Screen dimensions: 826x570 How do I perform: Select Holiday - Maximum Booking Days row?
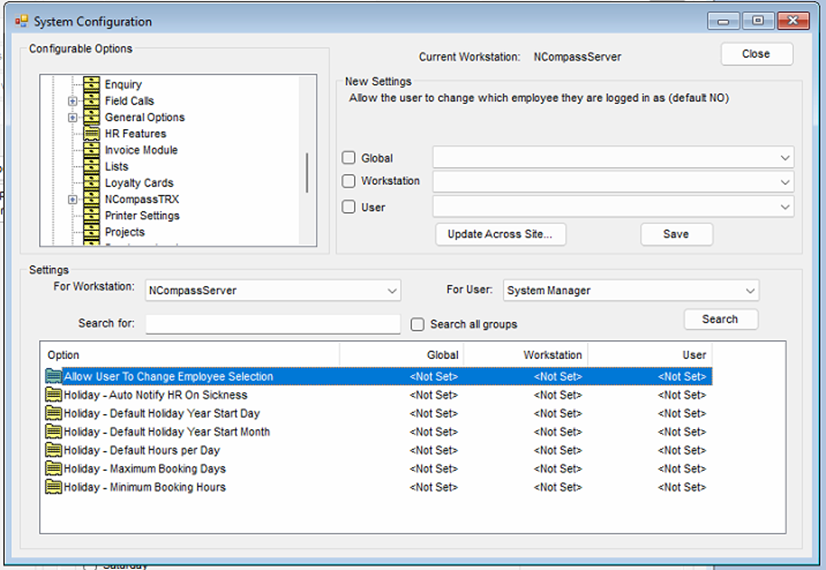pos(379,468)
